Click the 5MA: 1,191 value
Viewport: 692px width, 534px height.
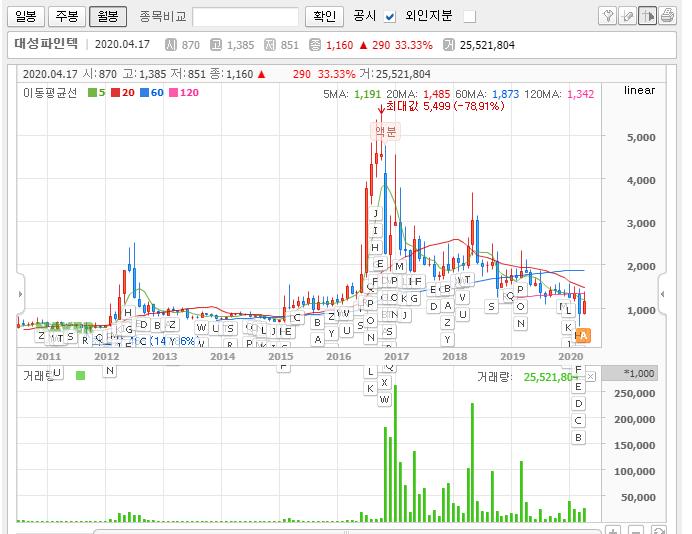(352, 94)
